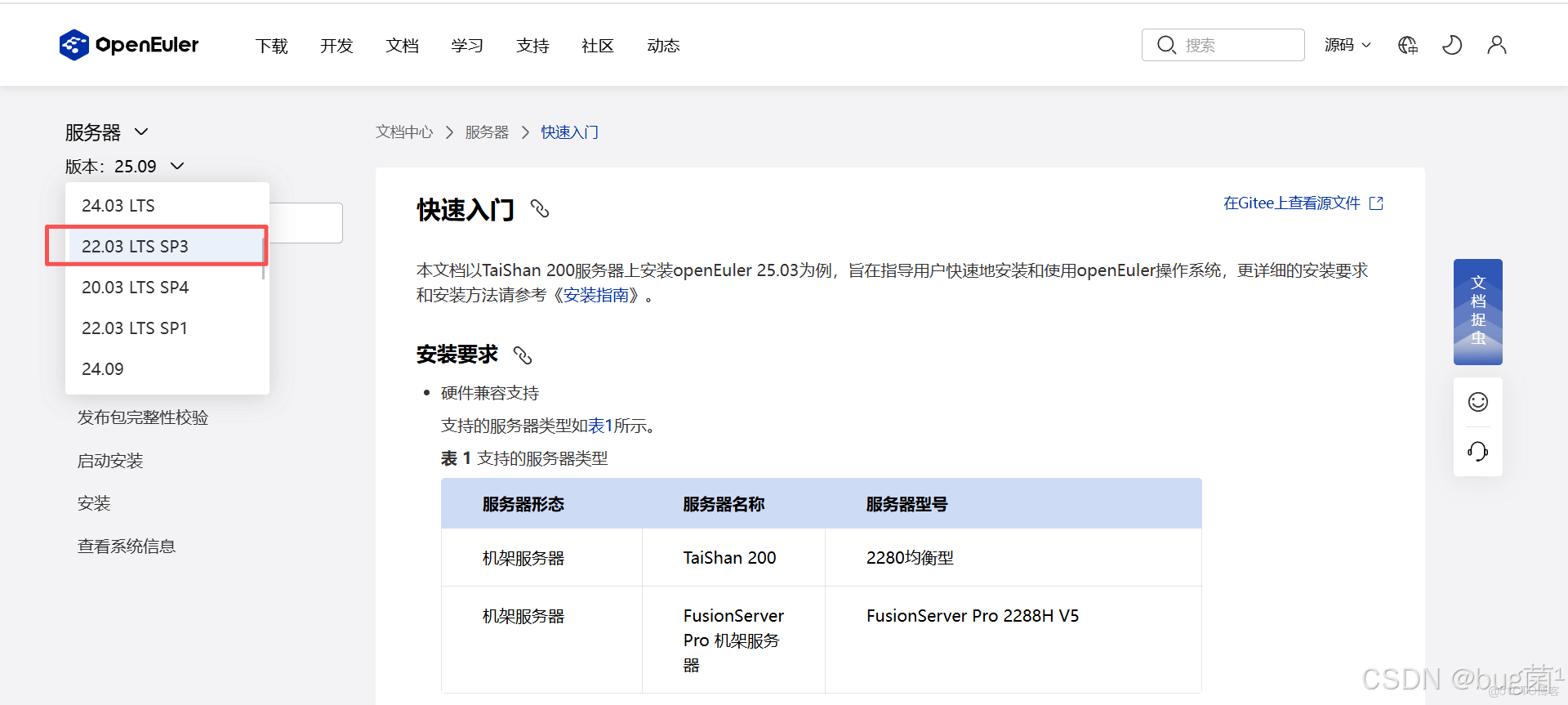Click the version list scrollbar
This screenshot has width=1568, height=705.
[263, 257]
